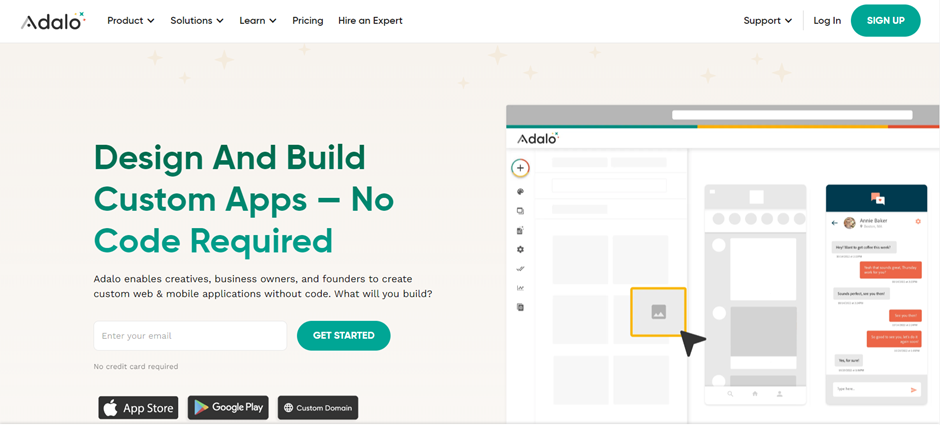Open the Google Play badge
This screenshot has width=940, height=425.
(x=228, y=408)
